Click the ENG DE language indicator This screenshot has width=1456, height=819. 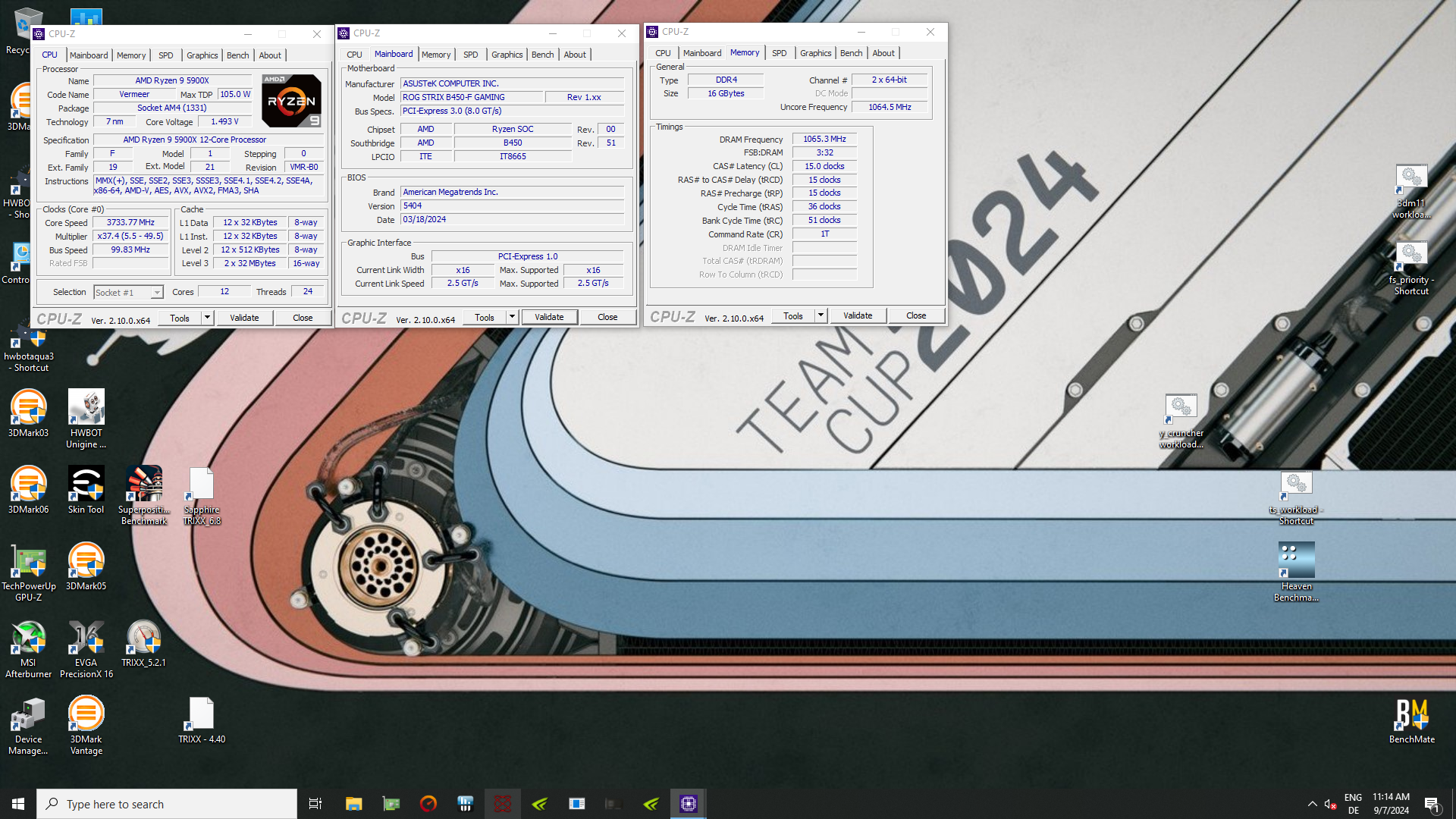tap(1353, 804)
